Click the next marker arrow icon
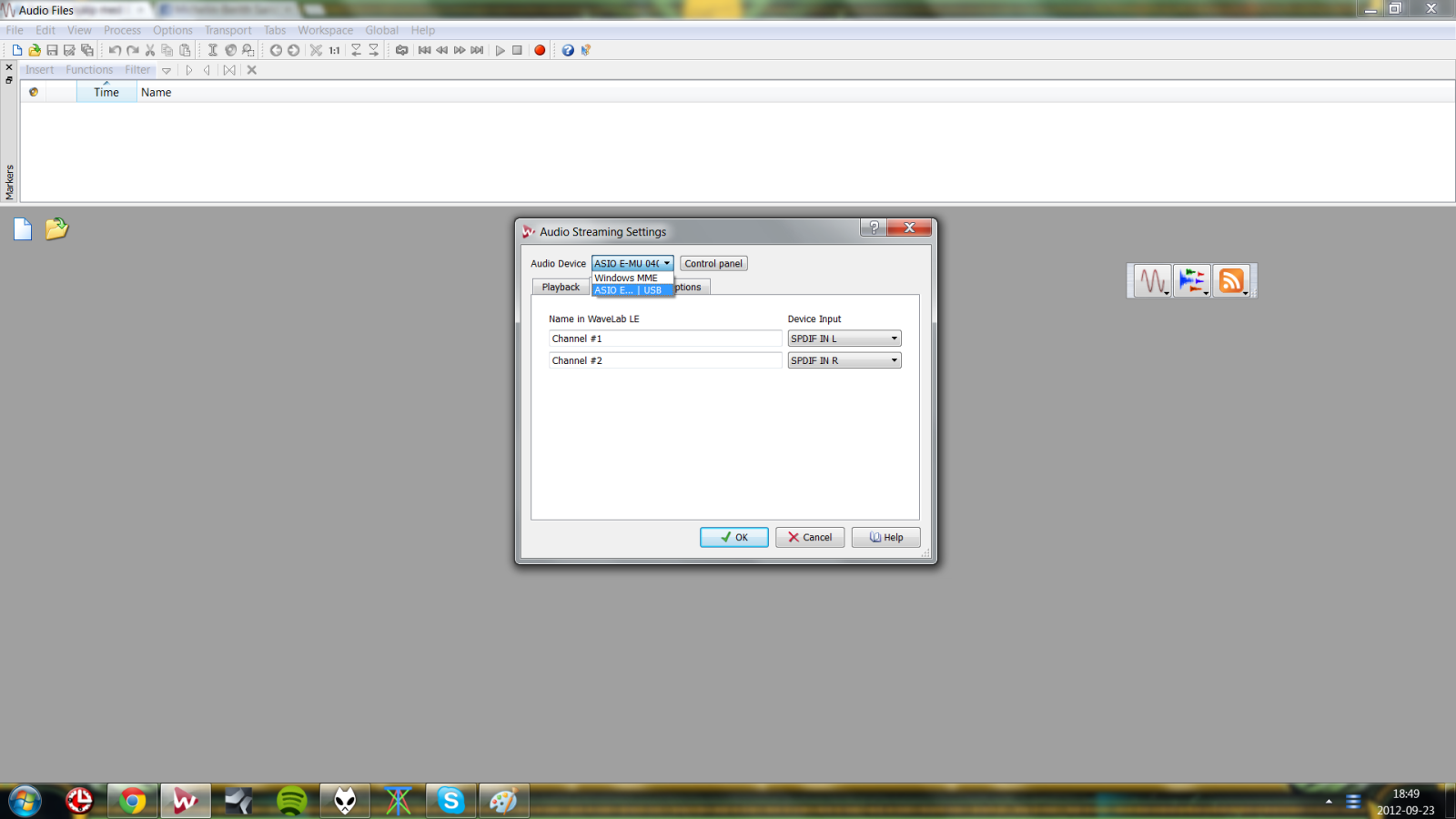 [x=189, y=70]
